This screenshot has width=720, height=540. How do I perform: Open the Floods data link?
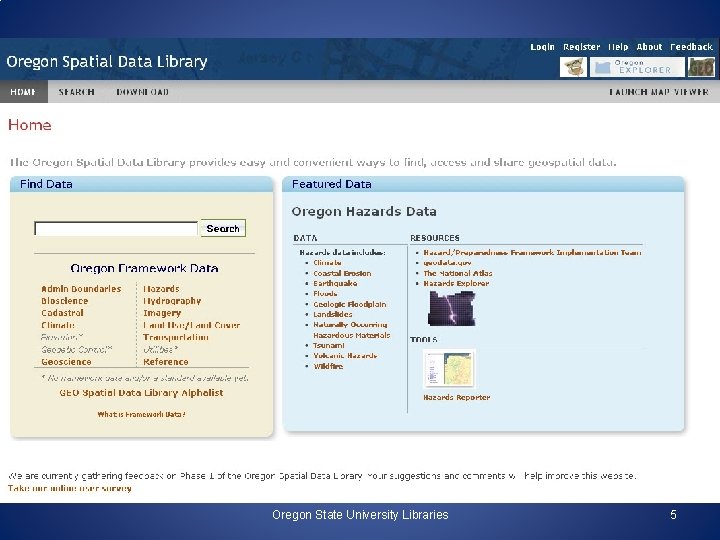tap(325, 293)
